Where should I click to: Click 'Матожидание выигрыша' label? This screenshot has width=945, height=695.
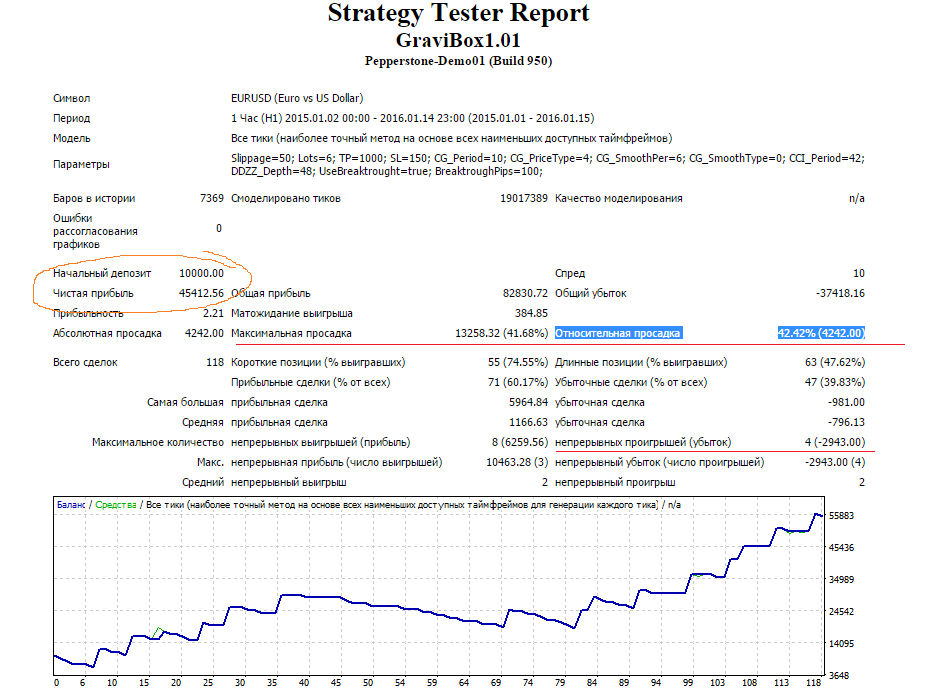coord(292,313)
